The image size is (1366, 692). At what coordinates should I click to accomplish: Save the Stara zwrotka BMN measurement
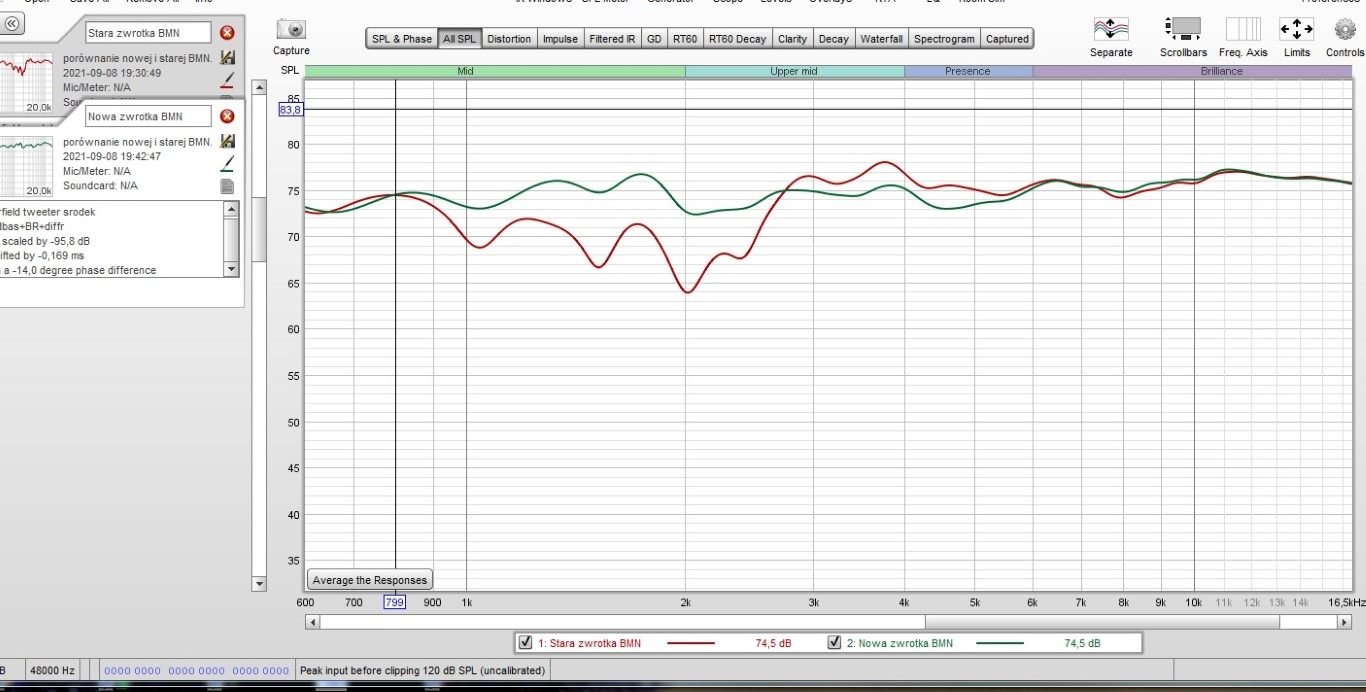pyautogui.click(x=227, y=58)
